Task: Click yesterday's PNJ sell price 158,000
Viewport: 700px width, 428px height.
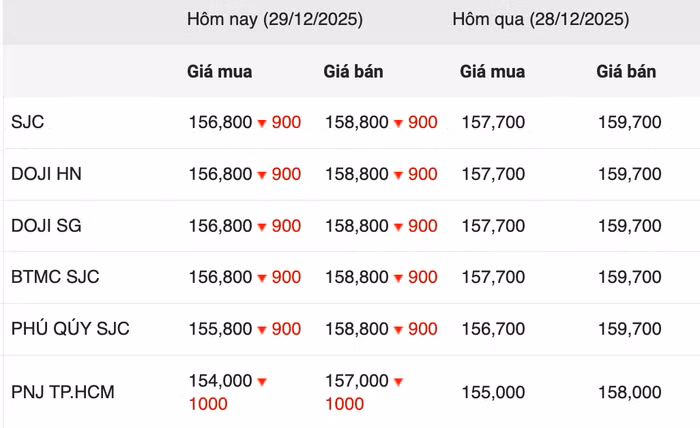Action: 629,392
